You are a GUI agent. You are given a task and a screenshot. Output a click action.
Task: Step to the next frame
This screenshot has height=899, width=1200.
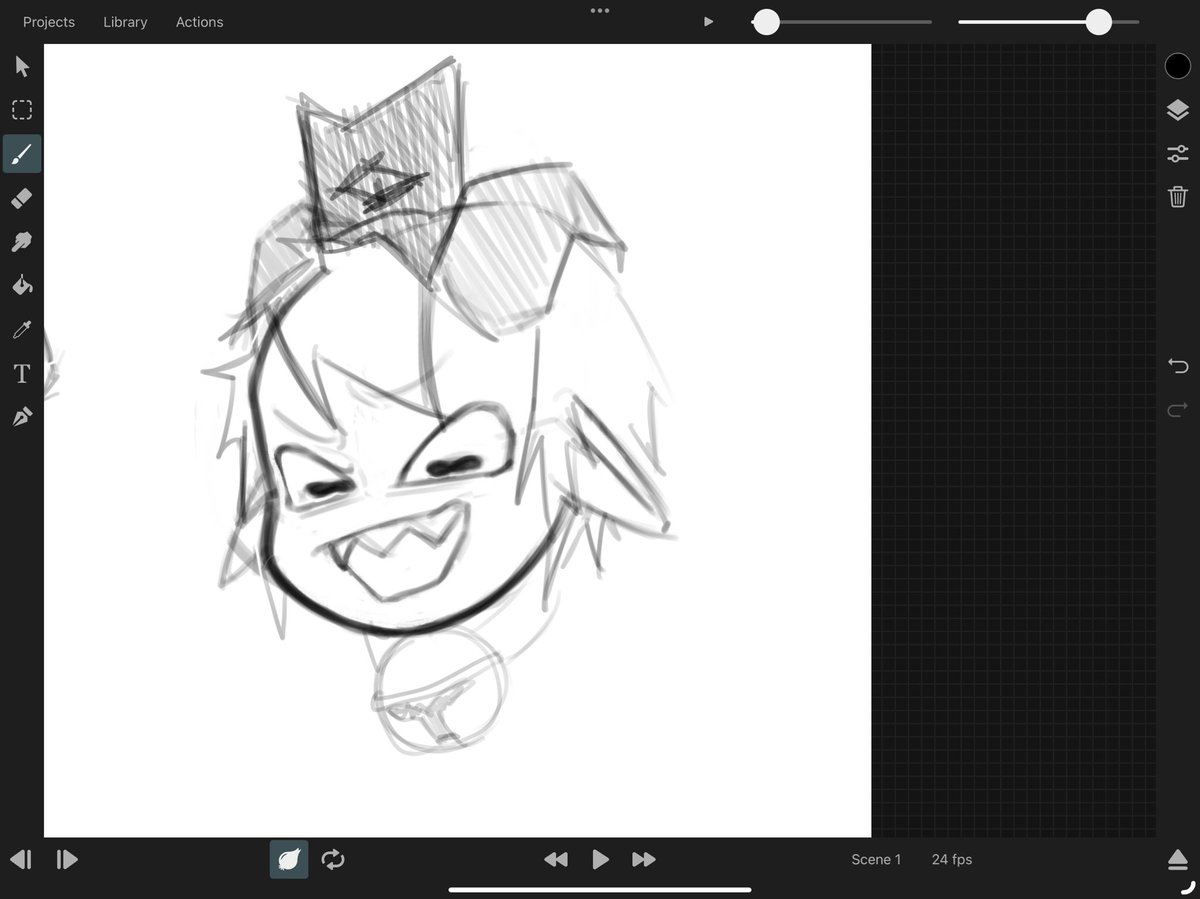click(66, 859)
